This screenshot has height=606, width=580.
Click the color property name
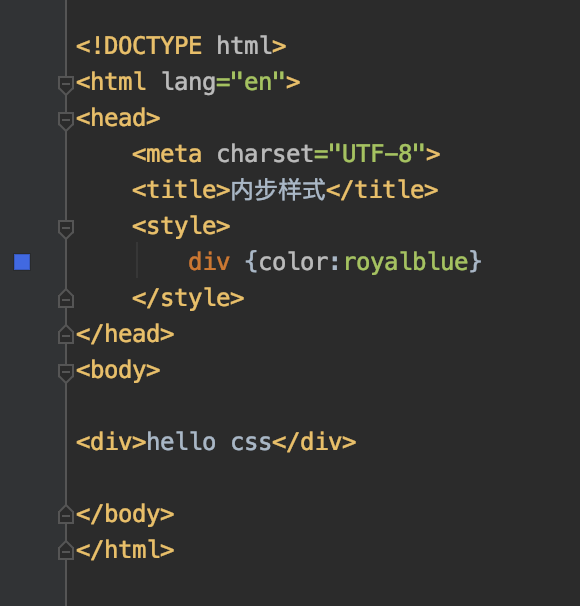[x=295, y=262]
